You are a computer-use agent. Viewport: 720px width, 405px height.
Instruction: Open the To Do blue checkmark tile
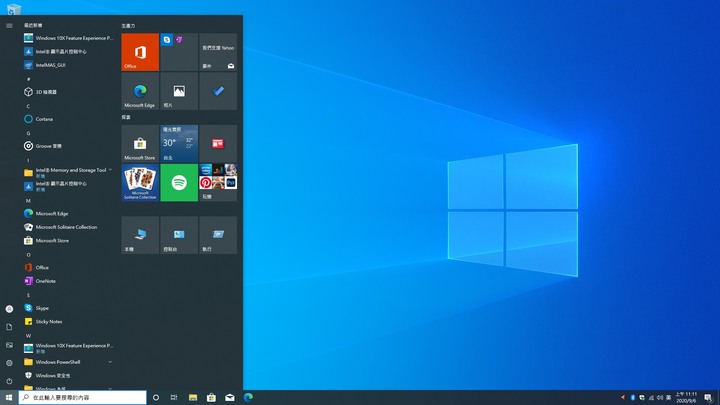click(x=218, y=91)
